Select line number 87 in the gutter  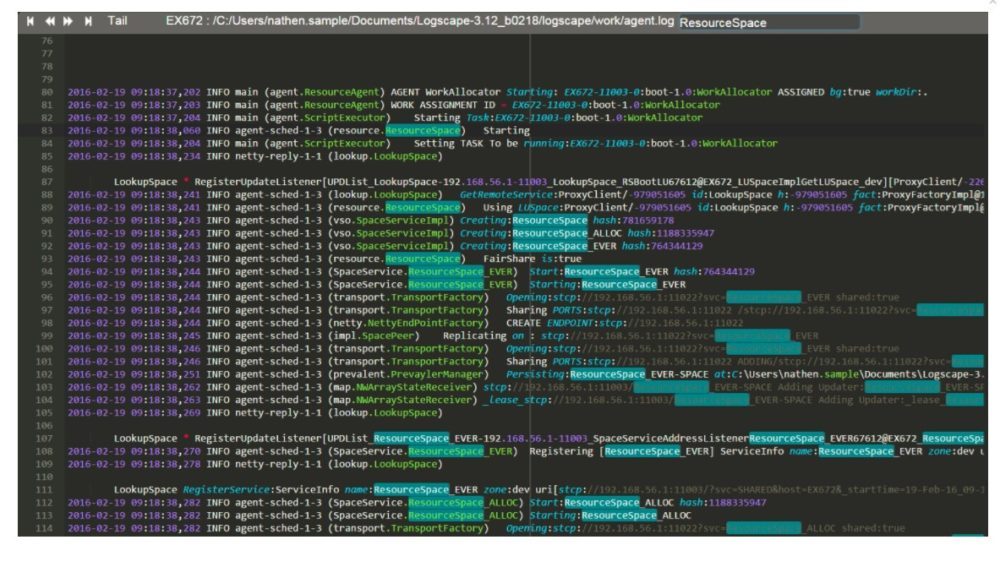(46, 182)
